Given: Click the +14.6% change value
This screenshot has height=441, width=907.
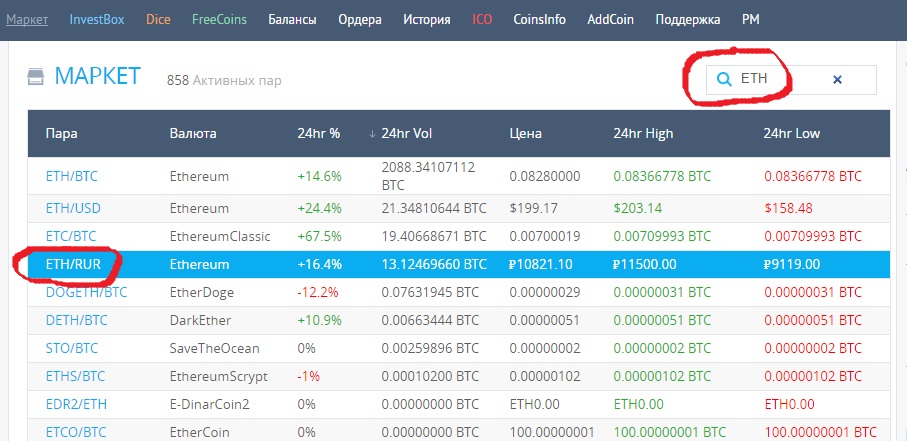Looking at the screenshot, I should 319,177.
